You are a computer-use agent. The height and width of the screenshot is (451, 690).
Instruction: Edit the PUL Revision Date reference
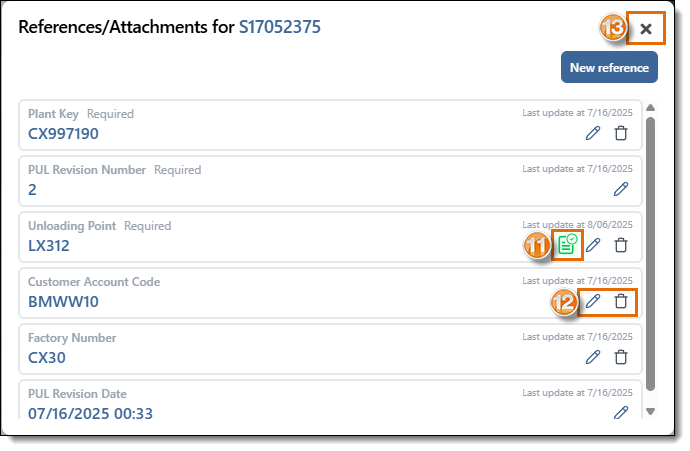[x=621, y=411]
